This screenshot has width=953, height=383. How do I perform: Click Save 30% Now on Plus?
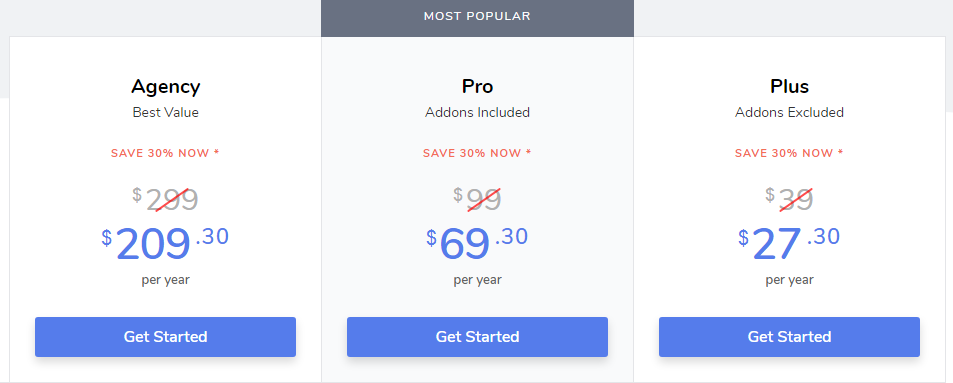[x=789, y=153]
